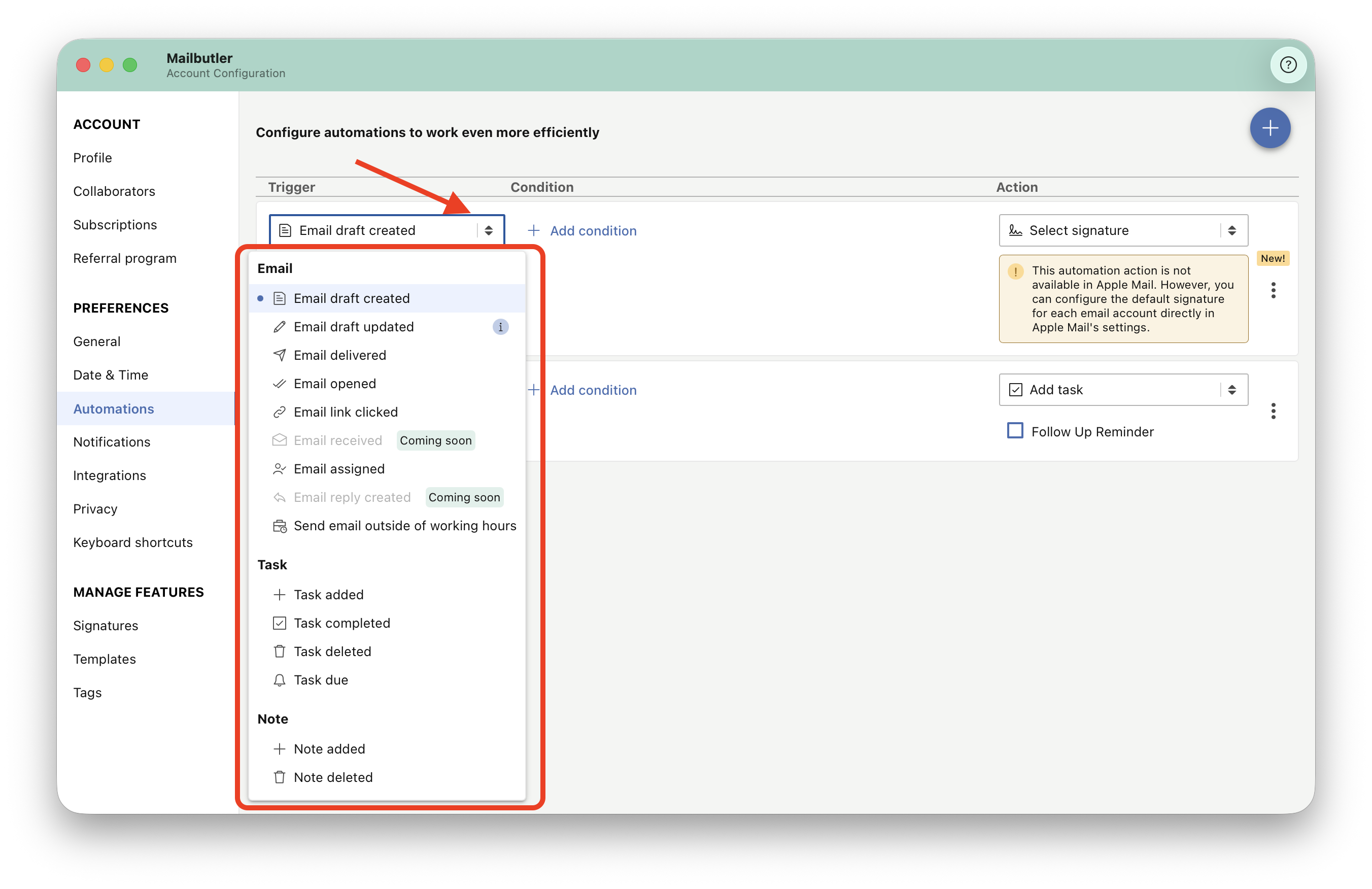Click the double-check Email opened icon
The image size is (1372, 889).
[280, 384]
